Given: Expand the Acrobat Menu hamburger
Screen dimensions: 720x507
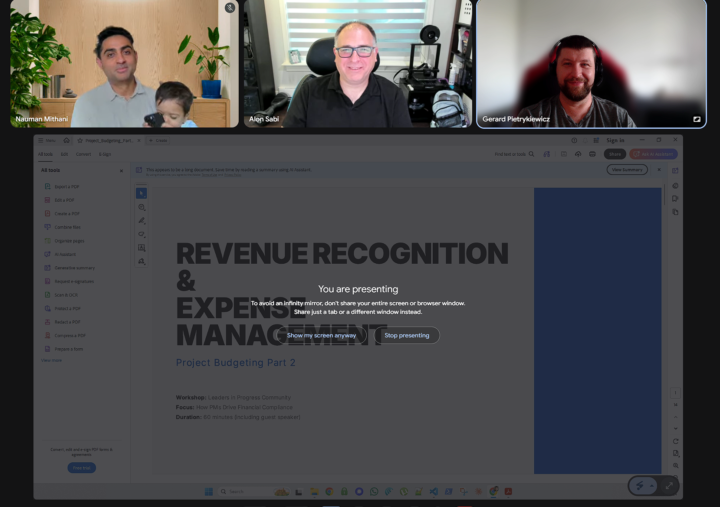Looking at the screenshot, I should pyautogui.click(x=46, y=141).
